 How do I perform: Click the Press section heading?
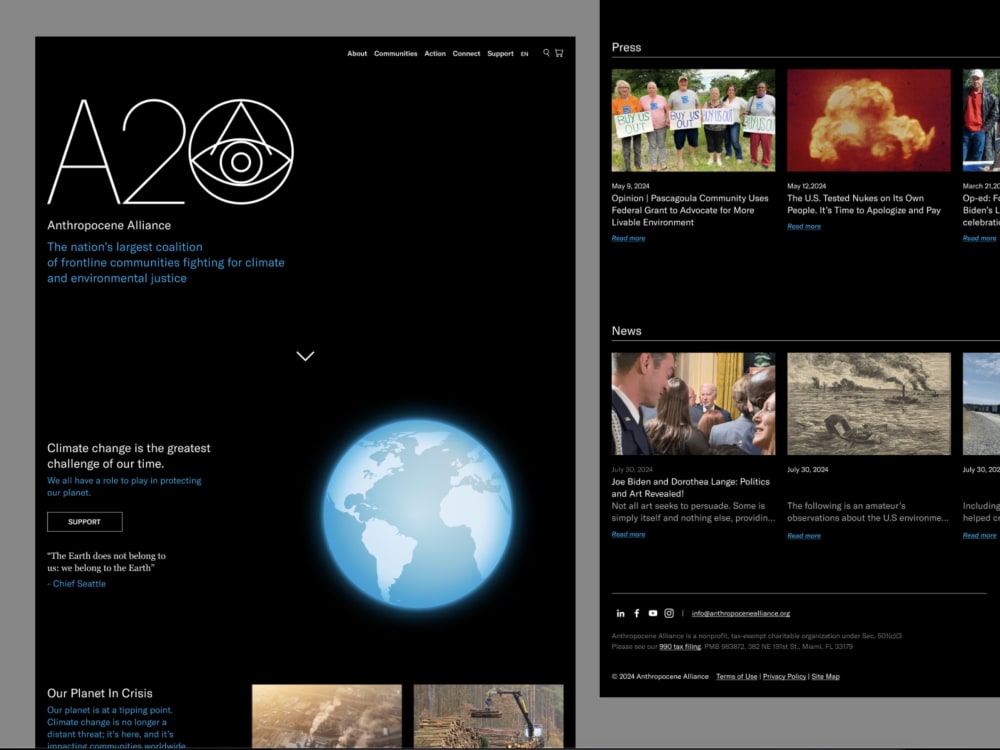point(626,47)
